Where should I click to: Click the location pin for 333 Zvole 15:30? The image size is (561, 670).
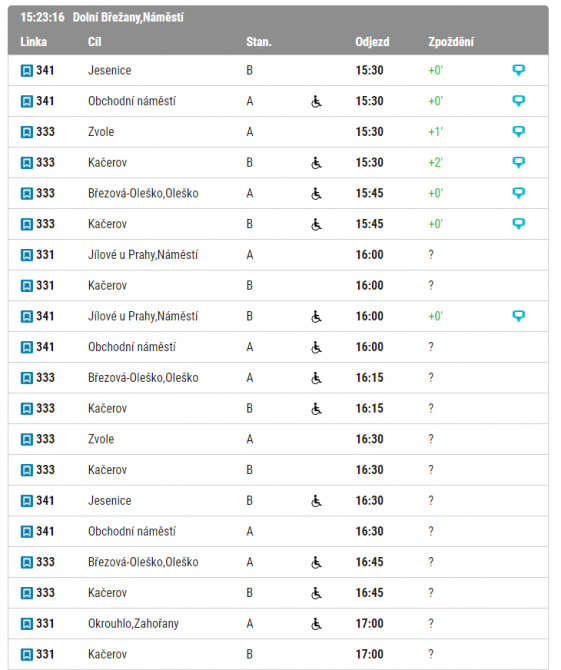tap(518, 132)
